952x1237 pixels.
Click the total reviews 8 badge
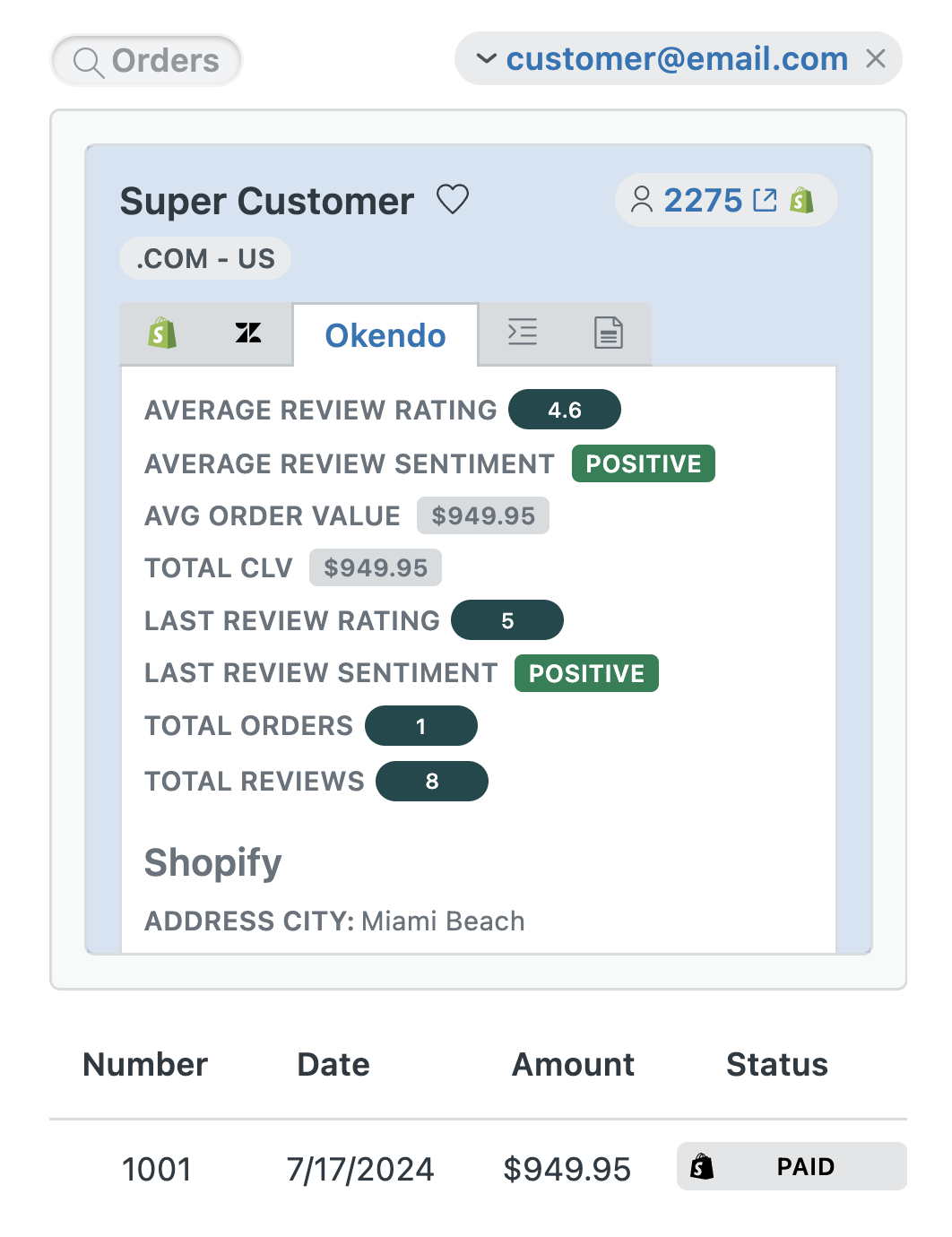(432, 782)
